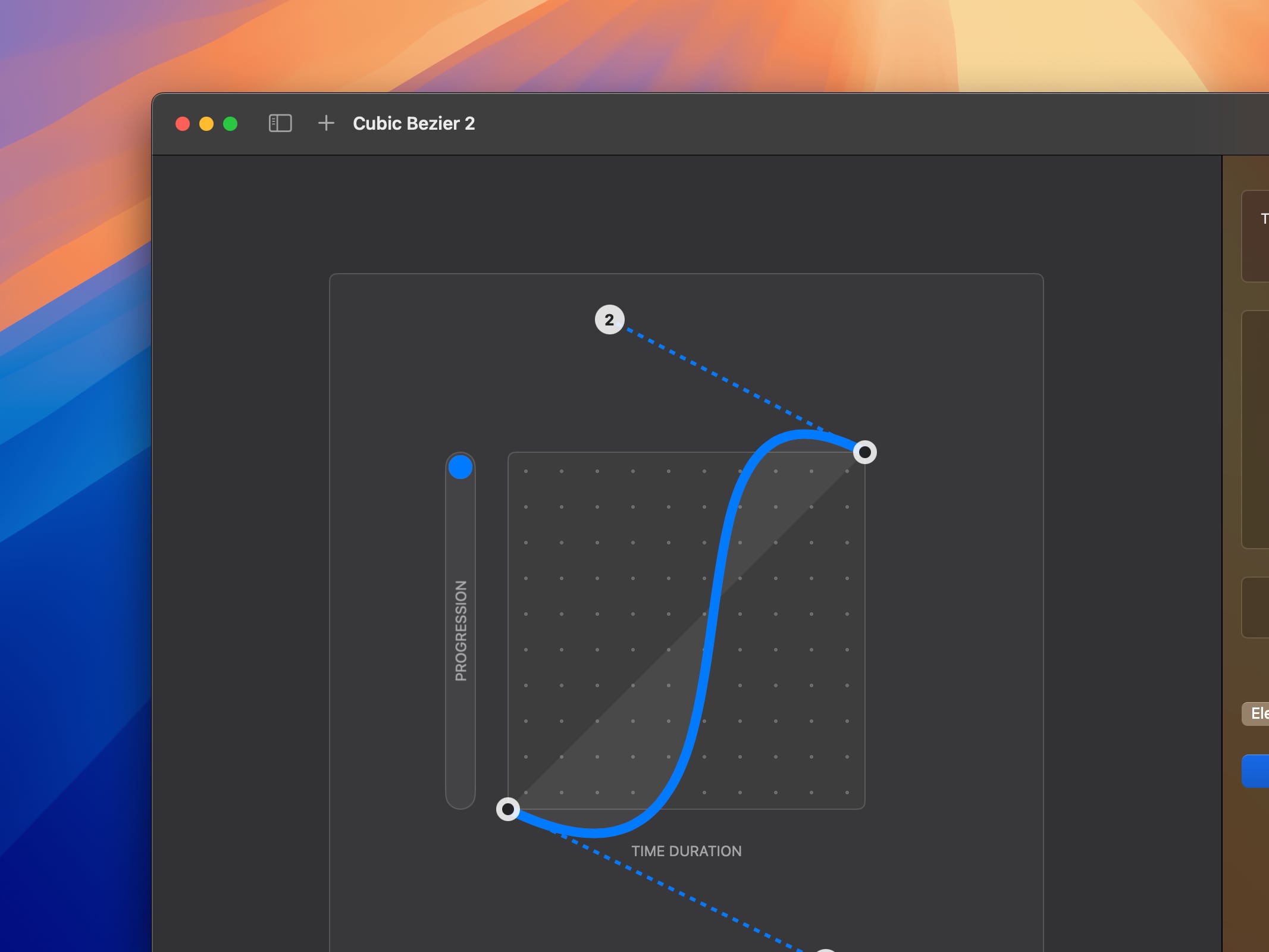Click the TIME DURATION axis label
The height and width of the screenshot is (952, 1269).
pyautogui.click(x=687, y=851)
